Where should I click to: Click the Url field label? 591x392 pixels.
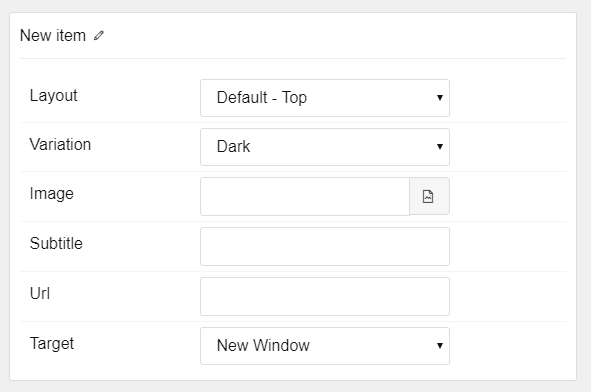[40, 293]
